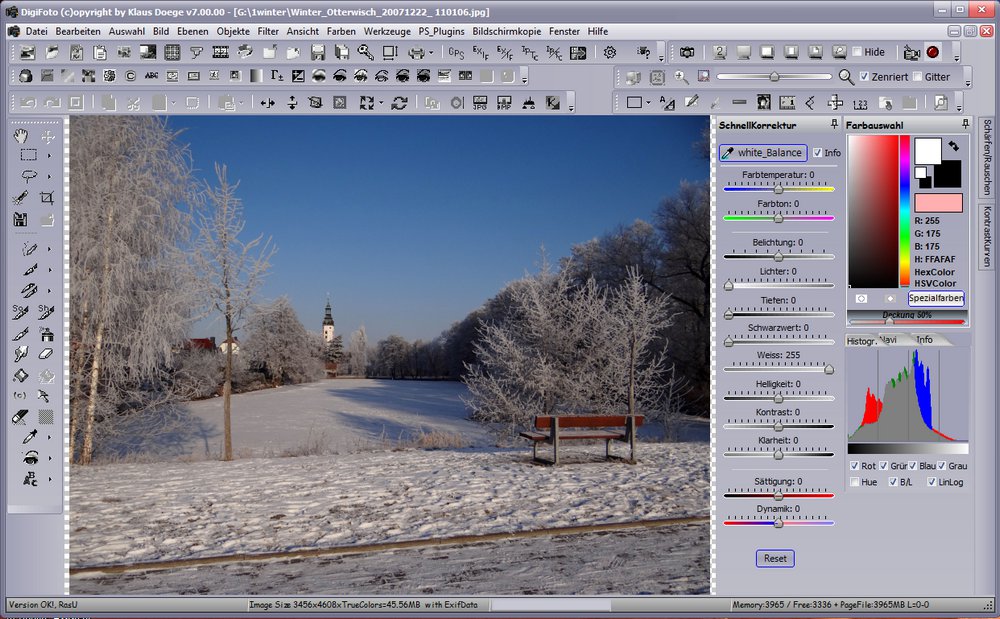Click the save diskette toolbar icon
1000x619 pixels.
[x=318, y=52]
